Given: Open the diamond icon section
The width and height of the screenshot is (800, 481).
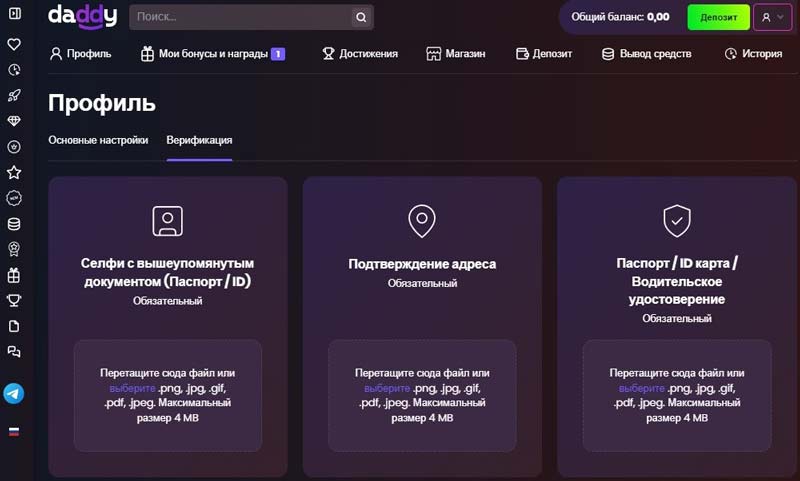Looking at the screenshot, I should [x=14, y=121].
